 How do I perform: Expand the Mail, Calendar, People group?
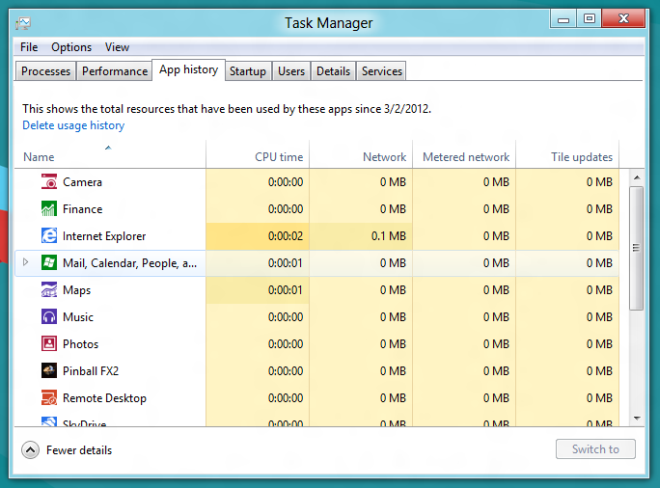[25, 262]
